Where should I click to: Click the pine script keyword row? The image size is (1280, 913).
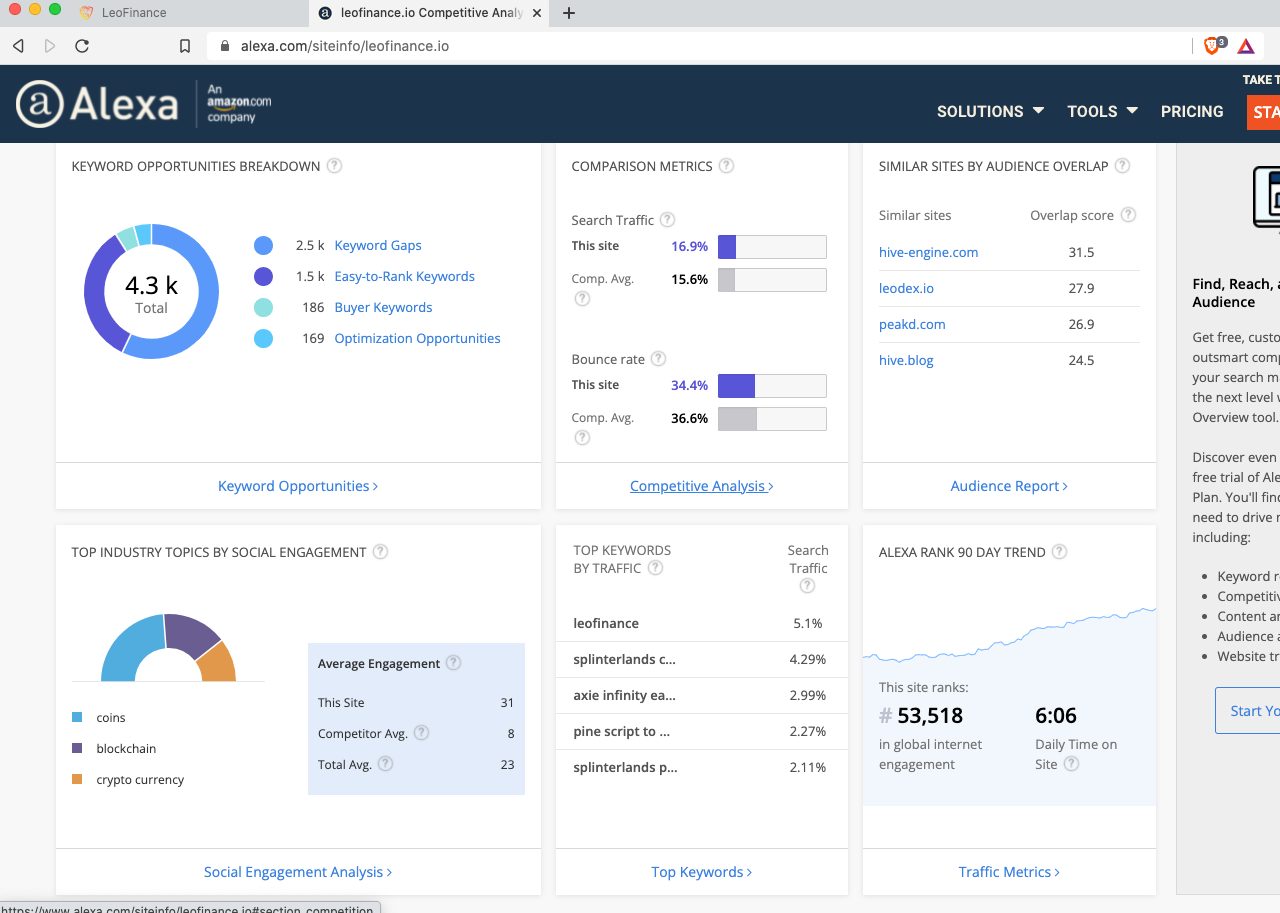pyautogui.click(x=702, y=731)
